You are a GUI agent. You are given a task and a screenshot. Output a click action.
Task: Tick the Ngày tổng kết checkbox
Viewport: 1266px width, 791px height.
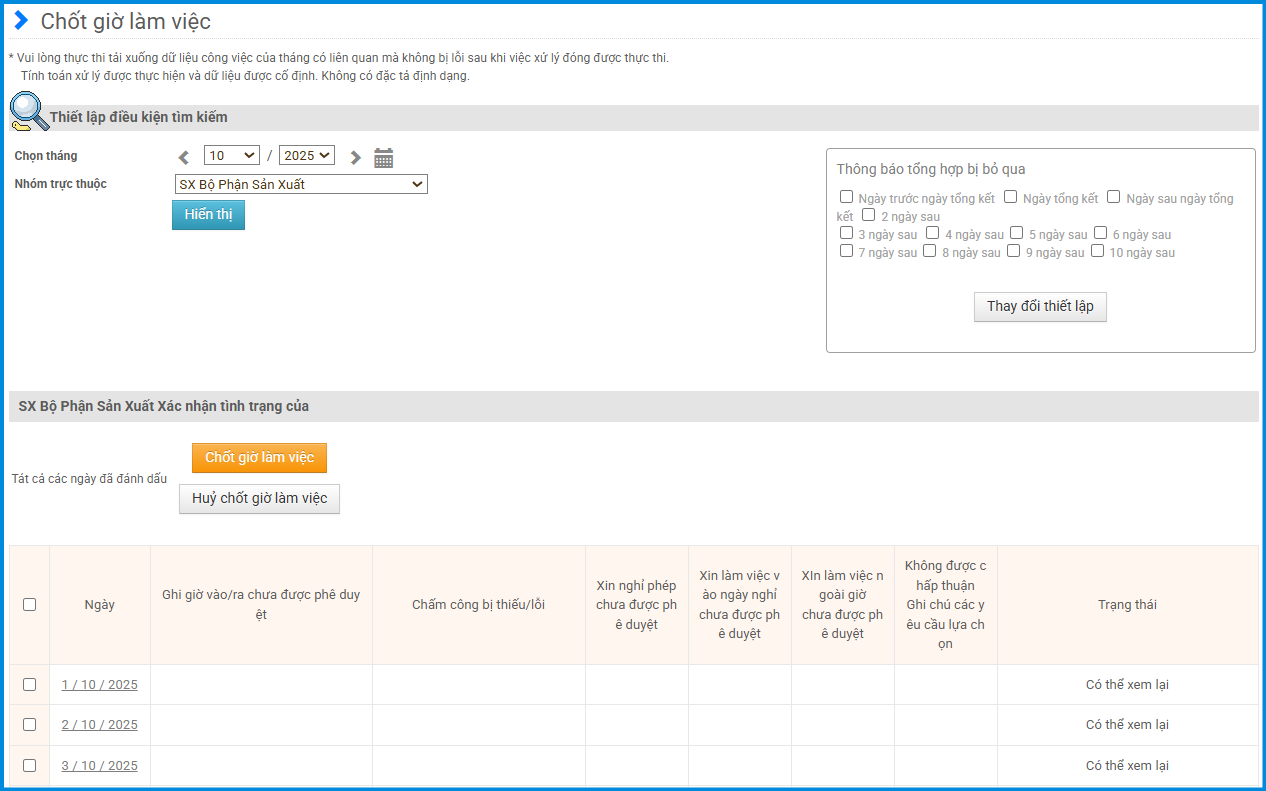click(1011, 197)
